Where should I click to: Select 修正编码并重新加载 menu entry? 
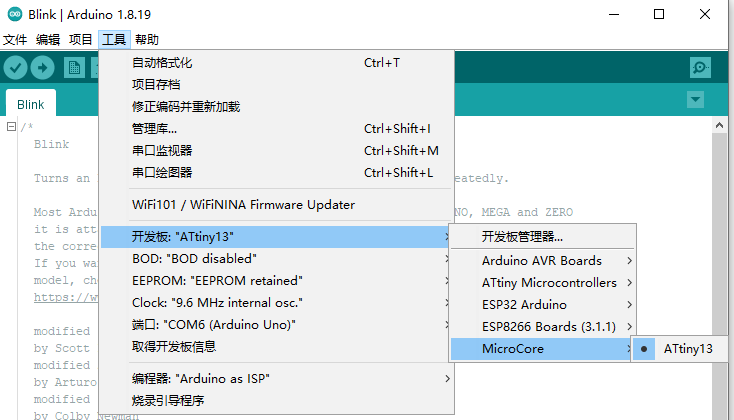pyautogui.click(x=276, y=107)
